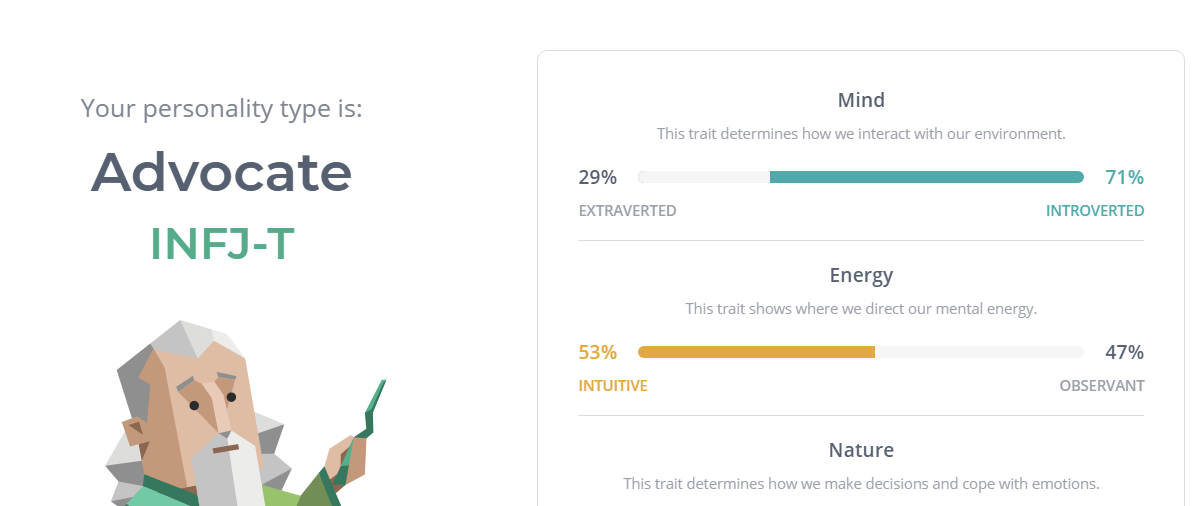Viewport: 1203px width, 506px height.
Task: Click the teal Mind trait progress bar
Action: coord(861,177)
